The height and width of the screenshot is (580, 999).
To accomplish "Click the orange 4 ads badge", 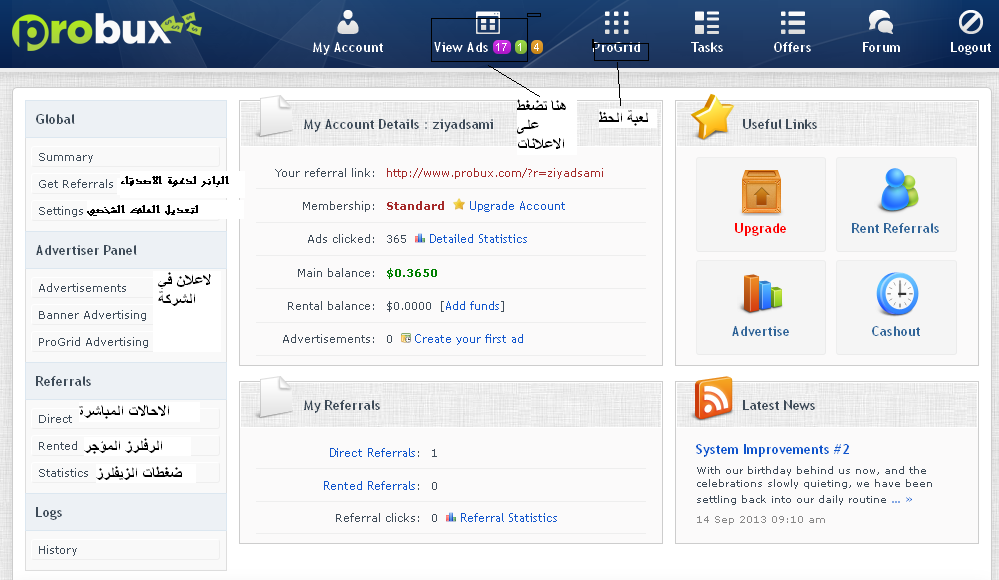I will 537,47.
